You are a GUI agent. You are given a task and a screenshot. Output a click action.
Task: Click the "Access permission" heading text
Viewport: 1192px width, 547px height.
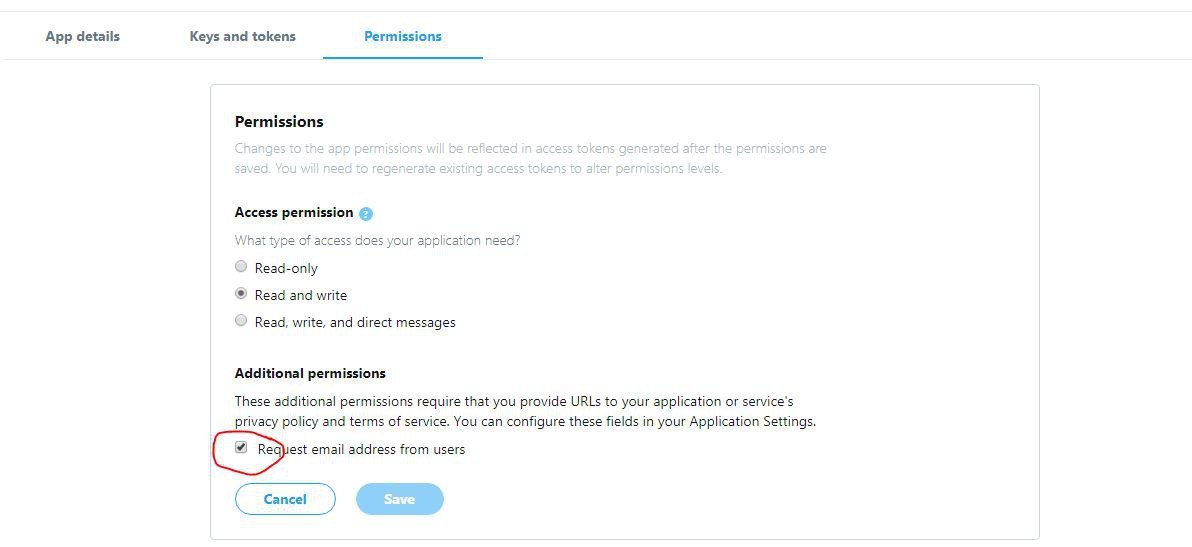pos(294,212)
